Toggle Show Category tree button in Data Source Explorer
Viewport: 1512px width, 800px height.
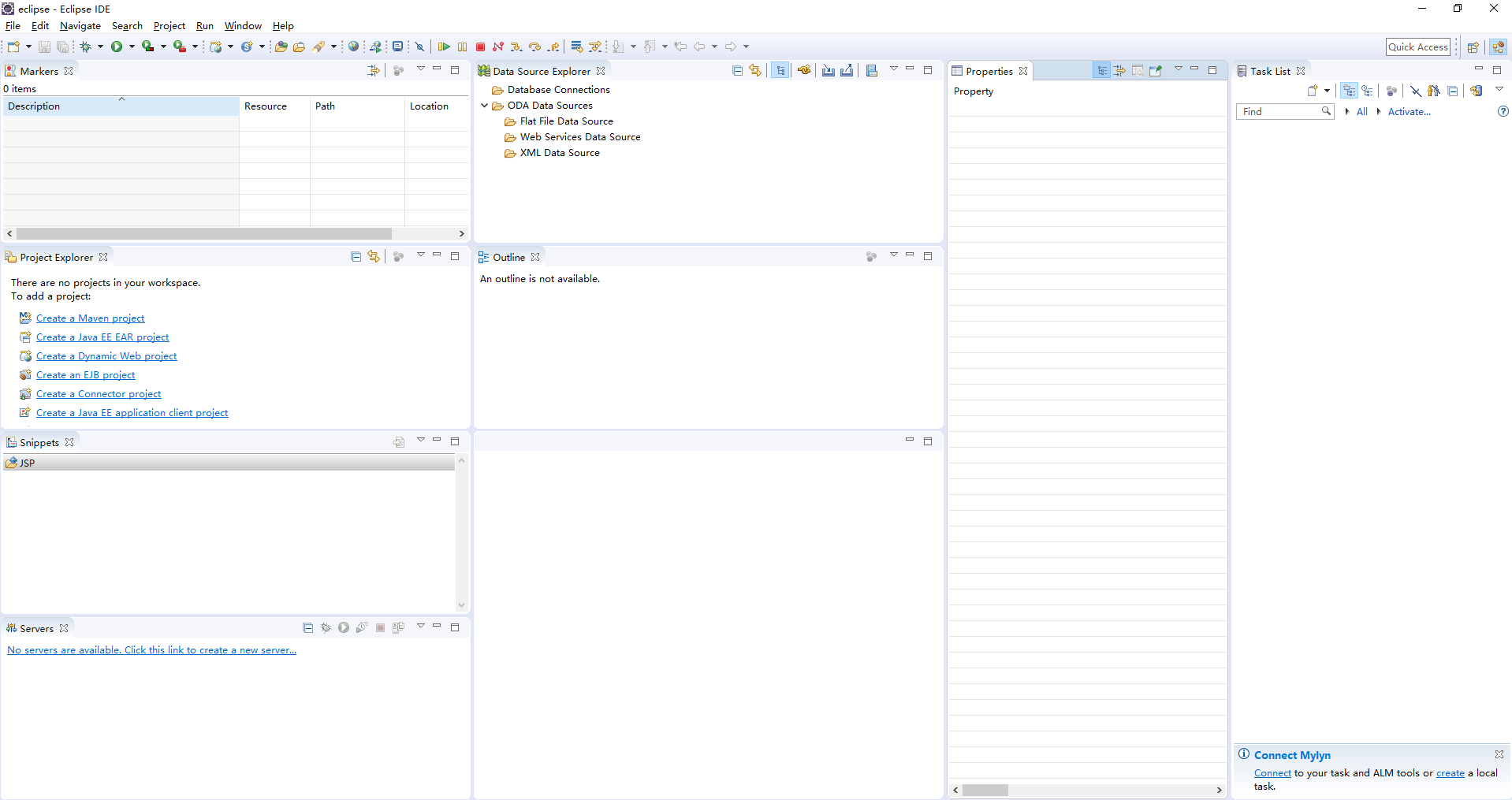[x=780, y=71]
